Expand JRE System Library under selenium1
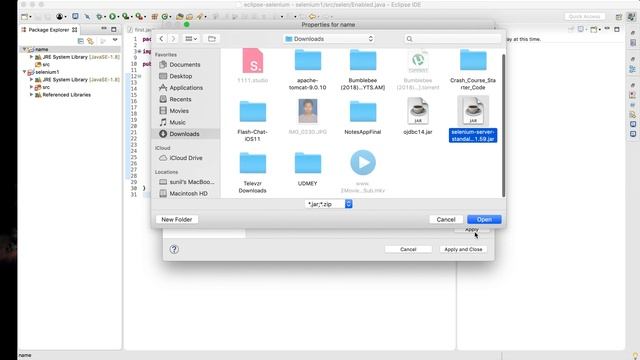The width and height of the screenshot is (640, 360). click(31, 80)
